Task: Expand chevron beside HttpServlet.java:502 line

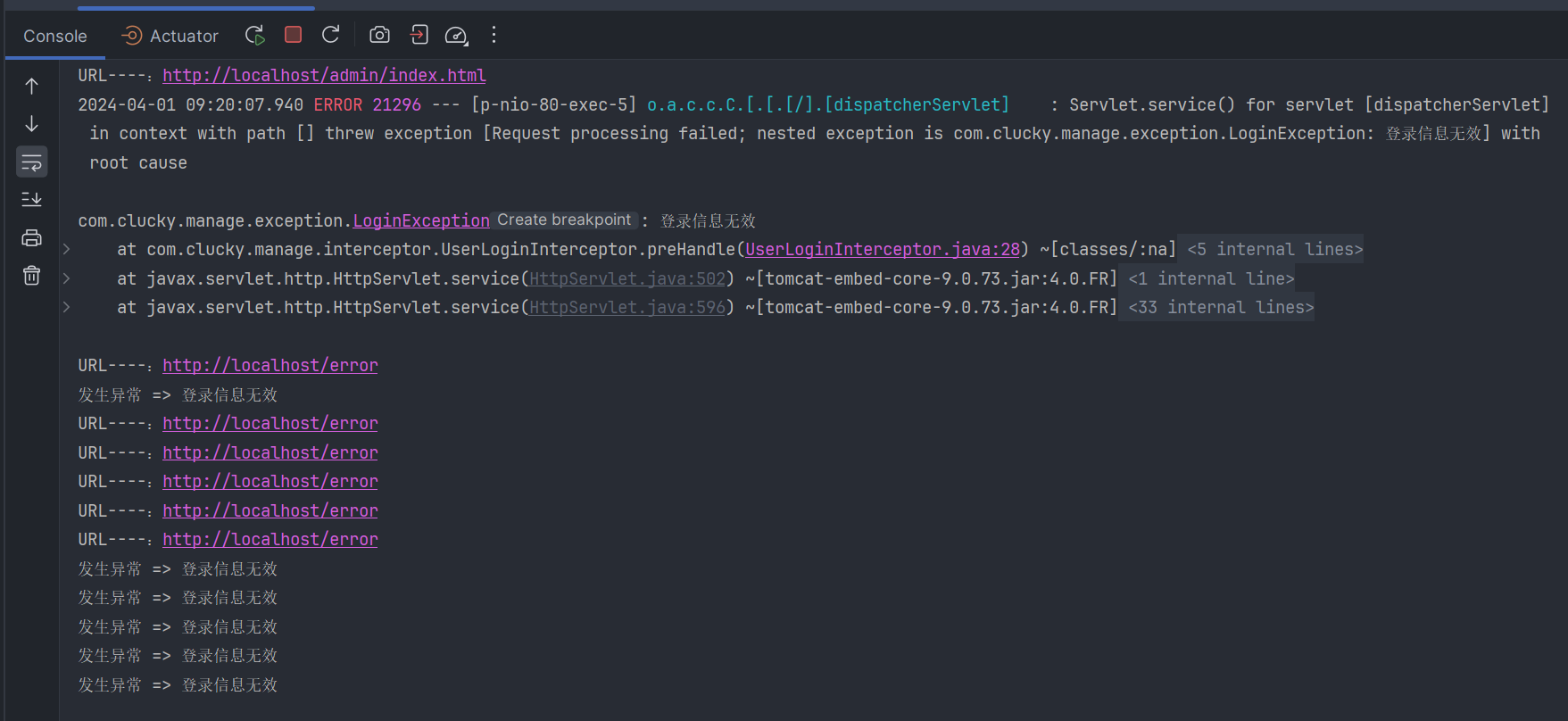Action: [67, 279]
